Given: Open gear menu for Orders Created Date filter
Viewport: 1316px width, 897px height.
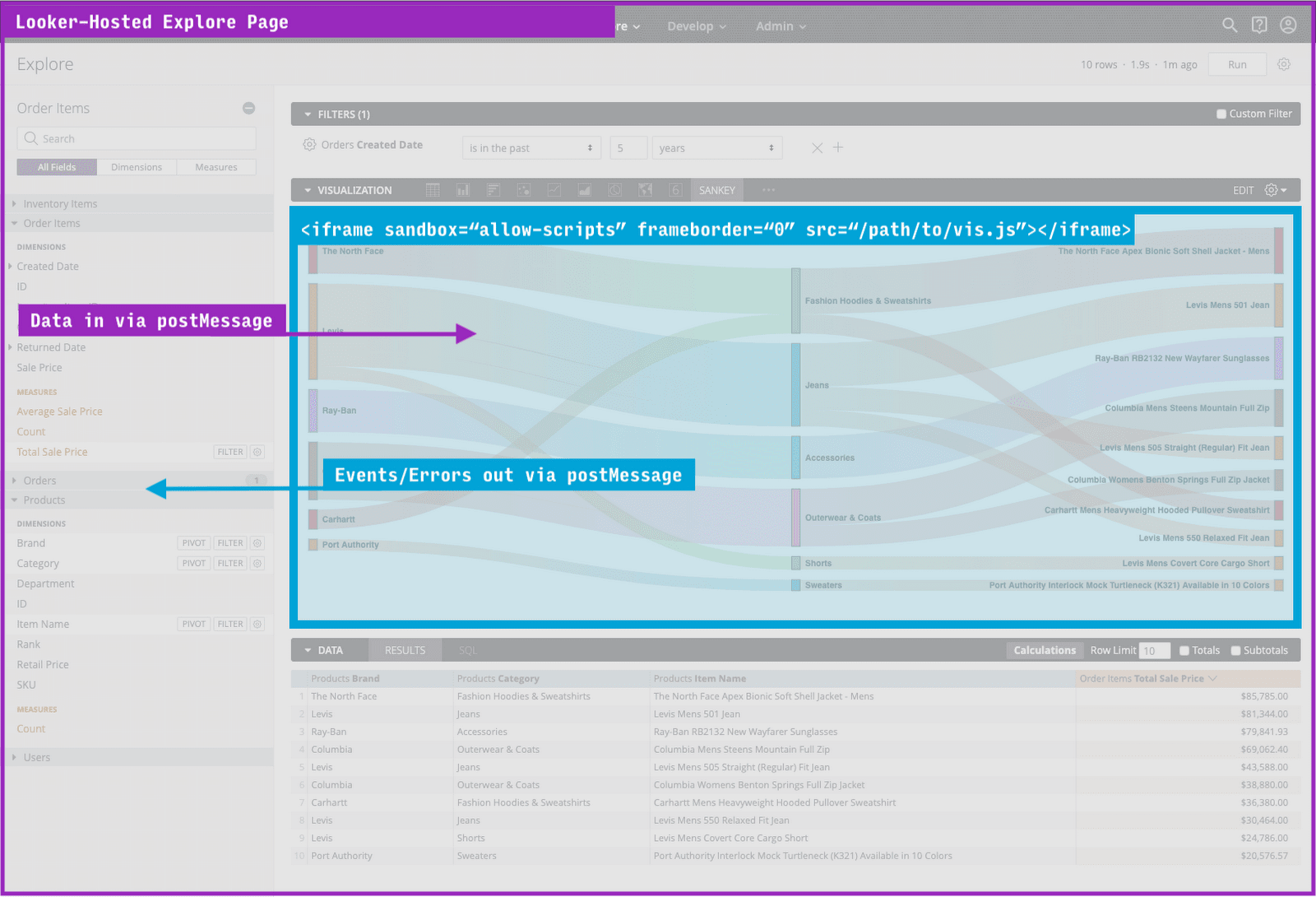Looking at the screenshot, I should coord(309,145).
